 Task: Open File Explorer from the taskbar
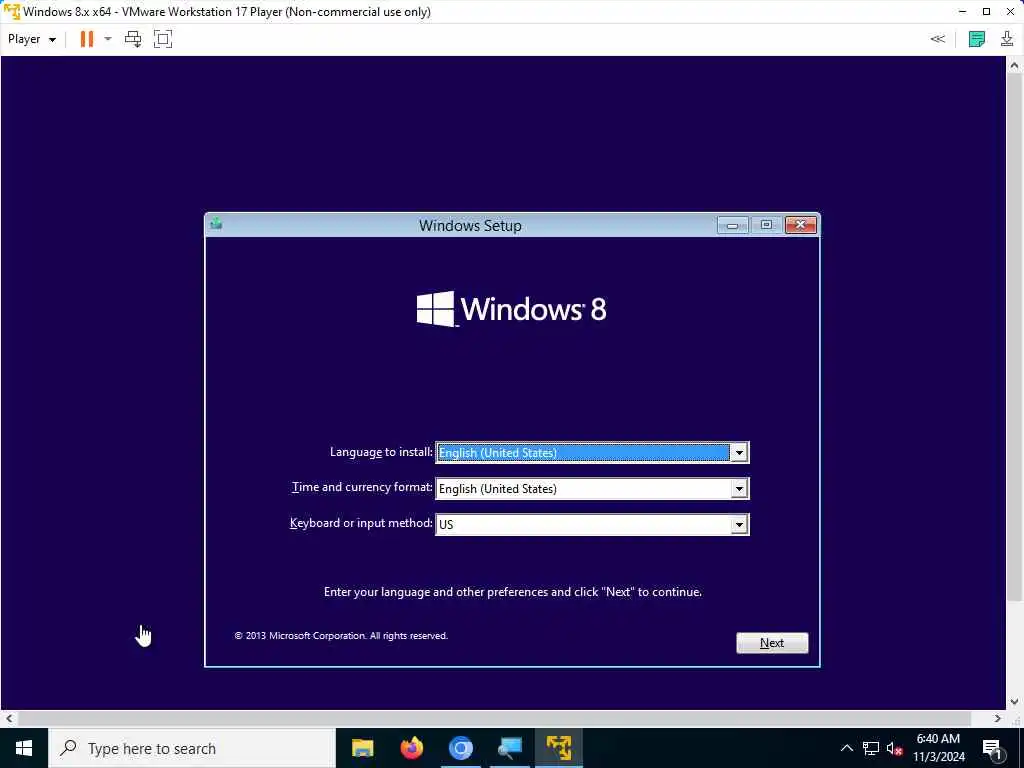pos(362,748)
